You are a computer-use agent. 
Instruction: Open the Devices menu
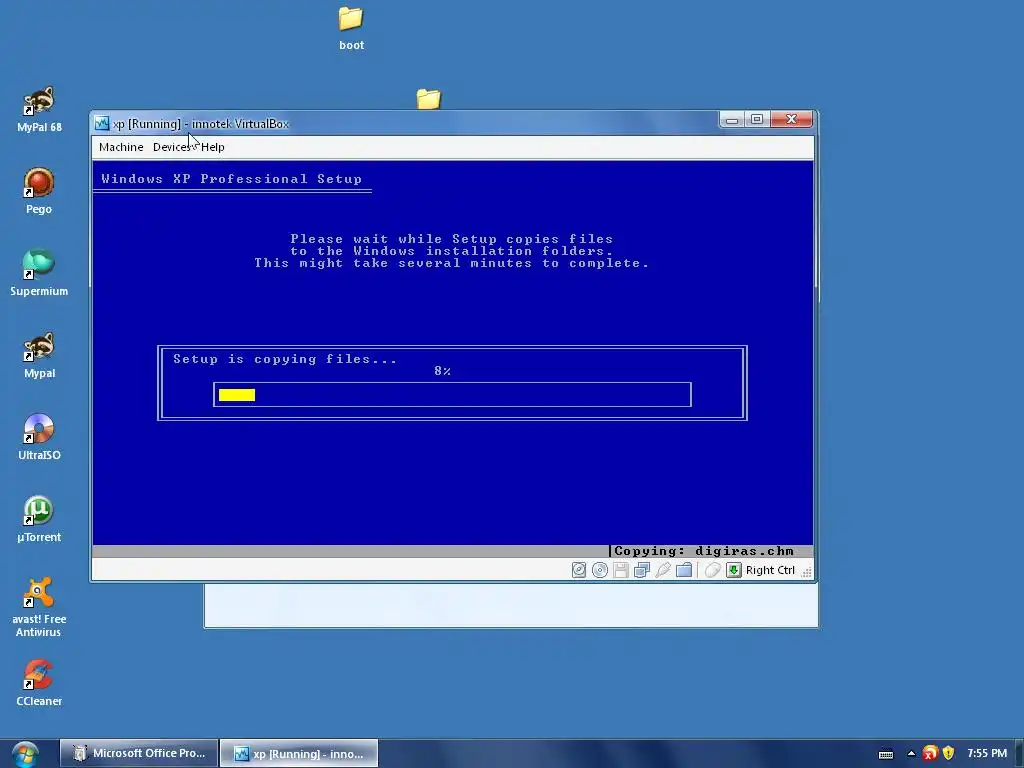point(172,147)
